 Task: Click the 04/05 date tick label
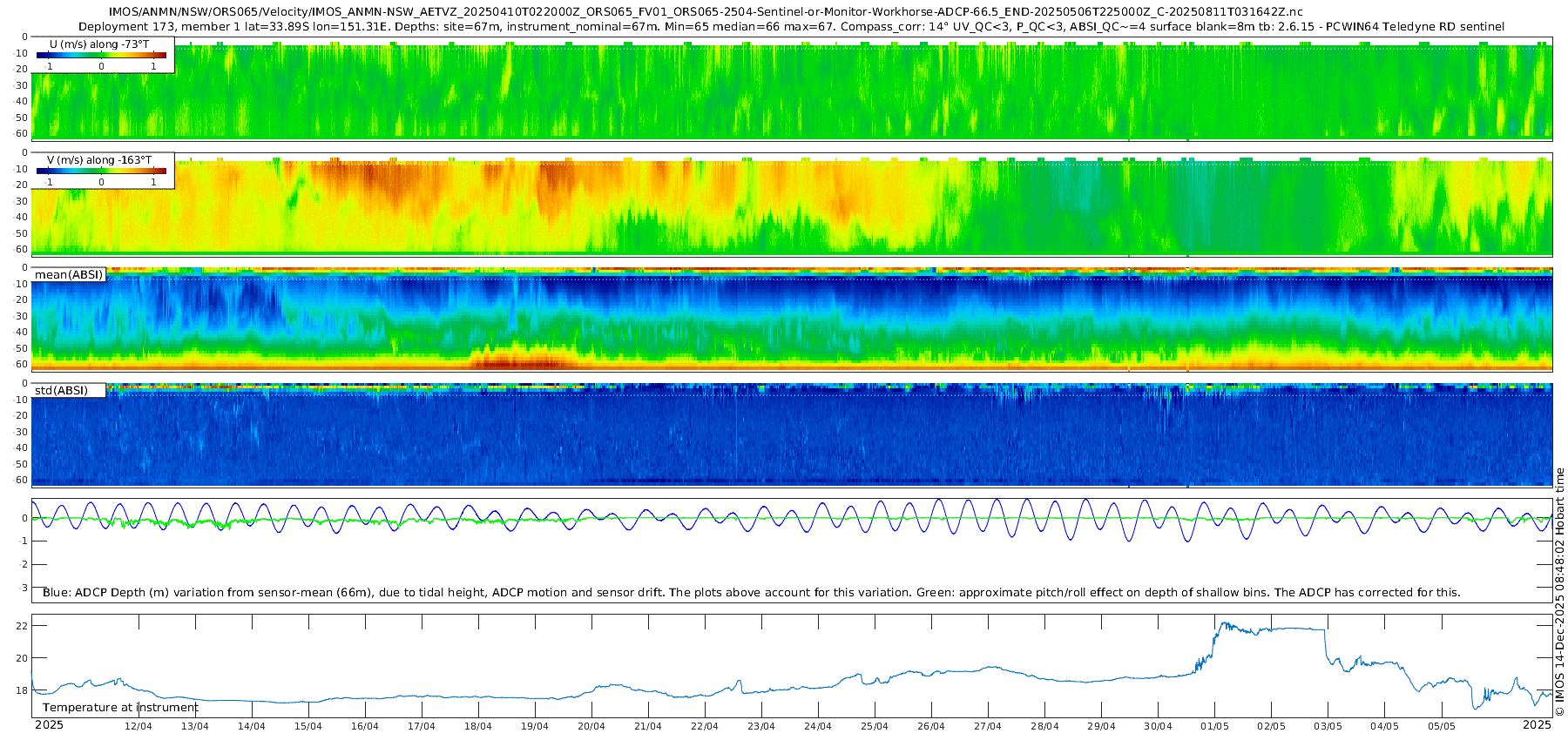(x=1384, y=726)
